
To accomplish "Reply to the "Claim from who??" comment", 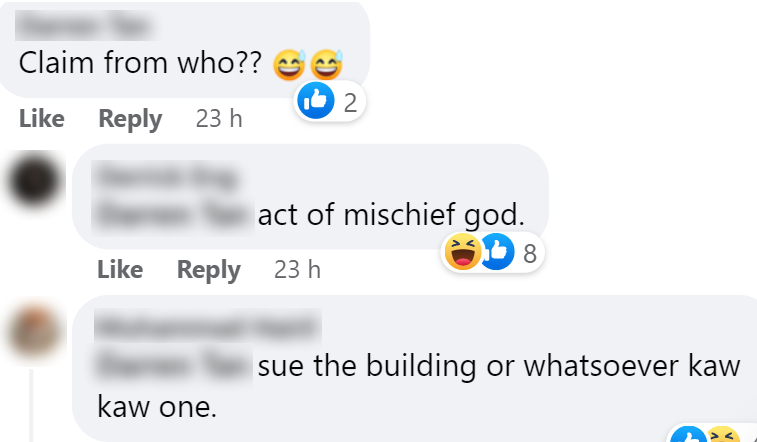I will pyautogui.click(x=130, y=119).
